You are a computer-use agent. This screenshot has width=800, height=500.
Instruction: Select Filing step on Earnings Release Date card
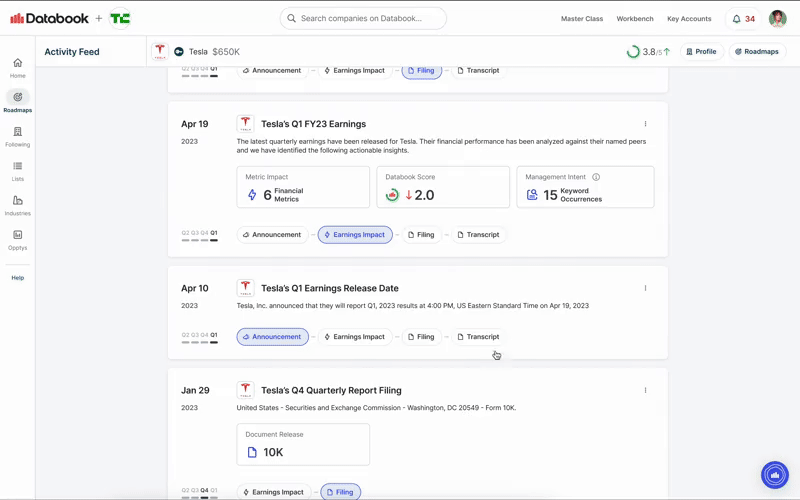(x=421, y=337)
